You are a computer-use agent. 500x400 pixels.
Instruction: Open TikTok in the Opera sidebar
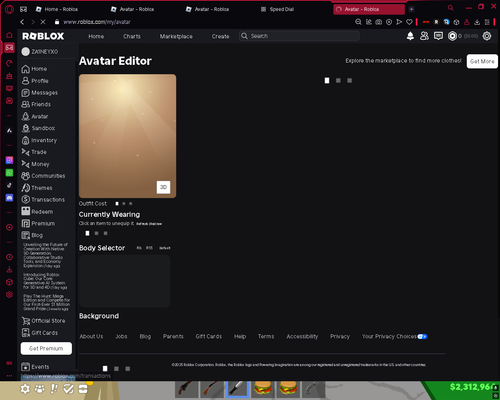coord(9,185)
